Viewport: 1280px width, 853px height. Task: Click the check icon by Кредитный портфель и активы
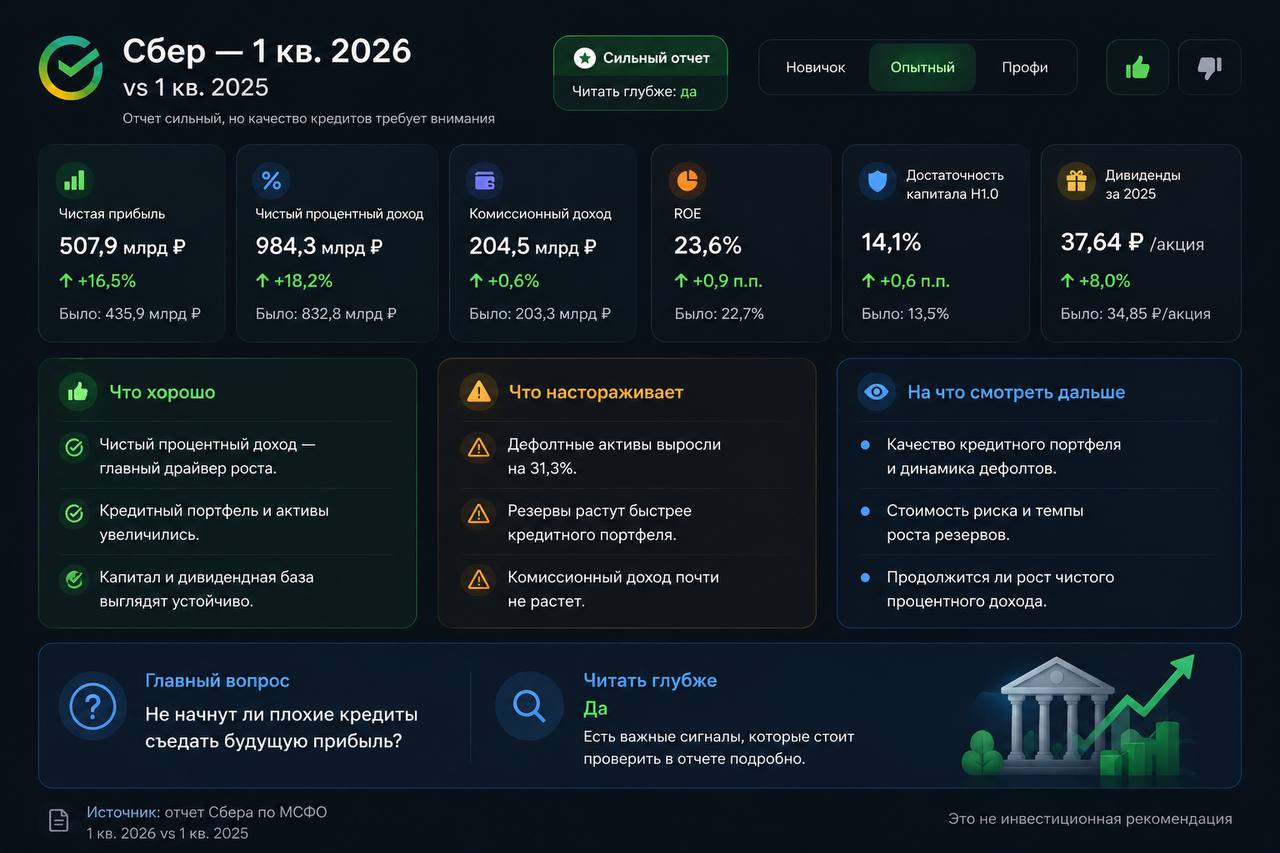coord(74,514)
